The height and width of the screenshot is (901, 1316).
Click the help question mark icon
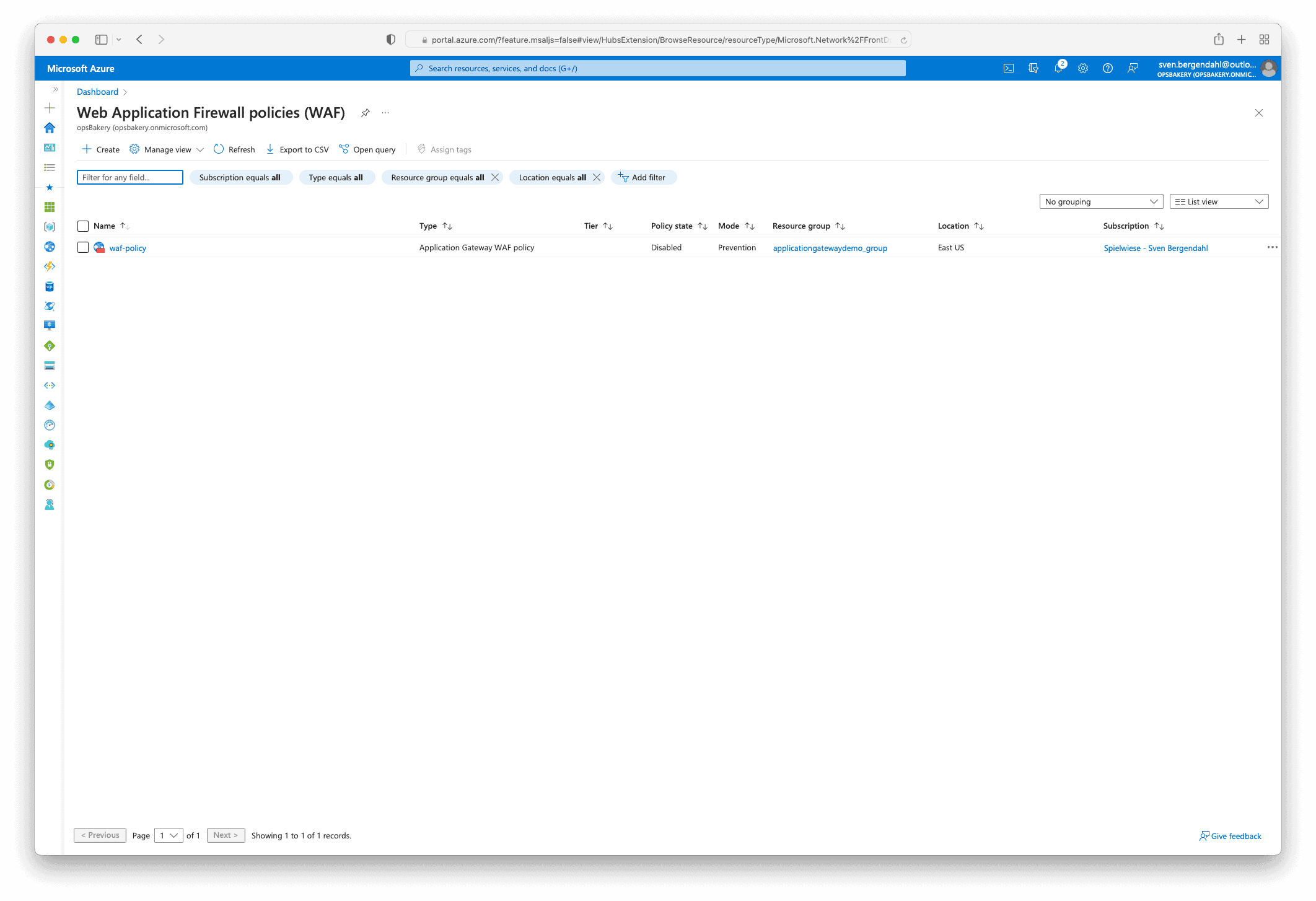click(x=1107, y=68)
